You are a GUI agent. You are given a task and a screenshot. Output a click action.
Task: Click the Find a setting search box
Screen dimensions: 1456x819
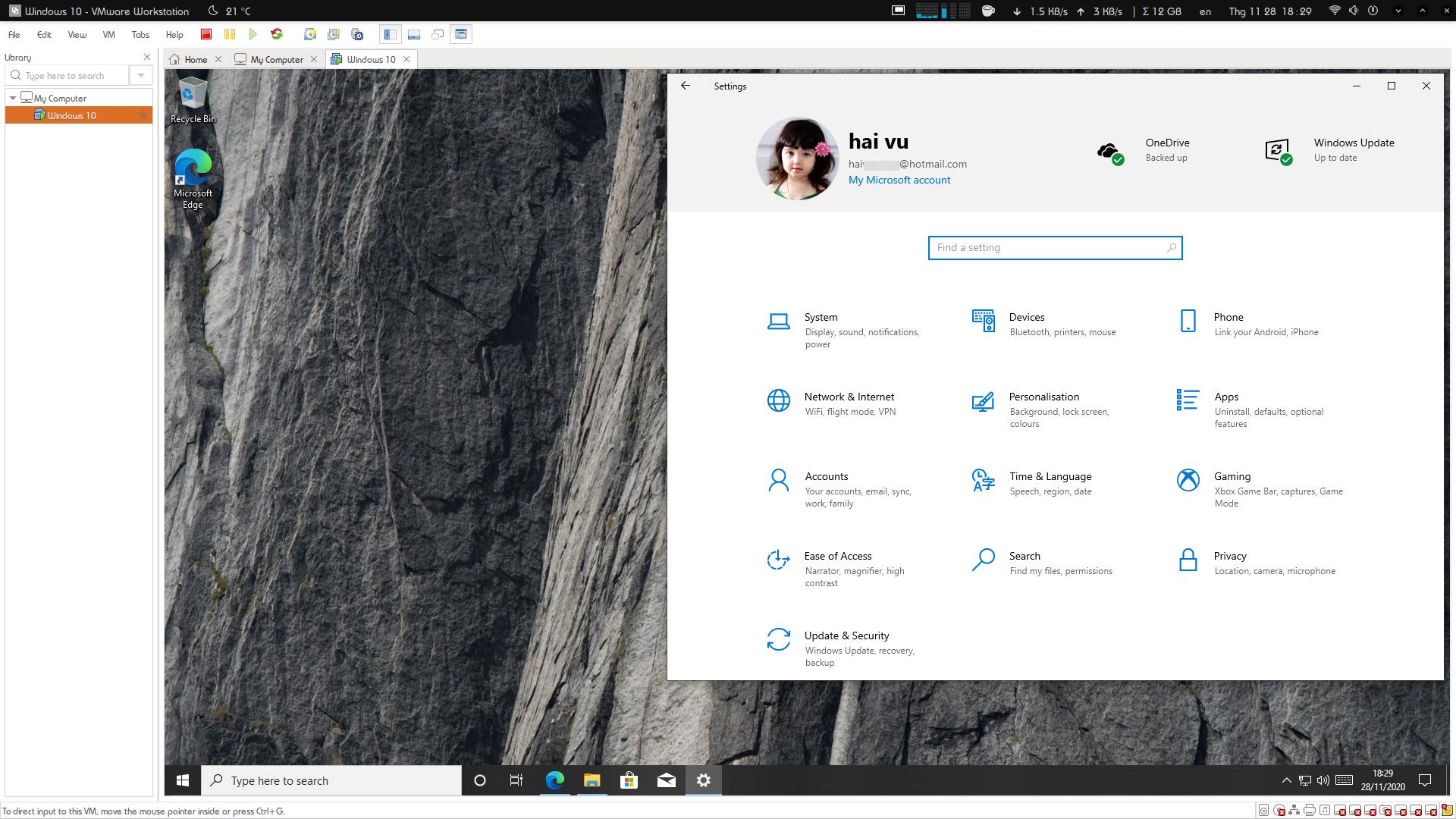[1055, 248]
